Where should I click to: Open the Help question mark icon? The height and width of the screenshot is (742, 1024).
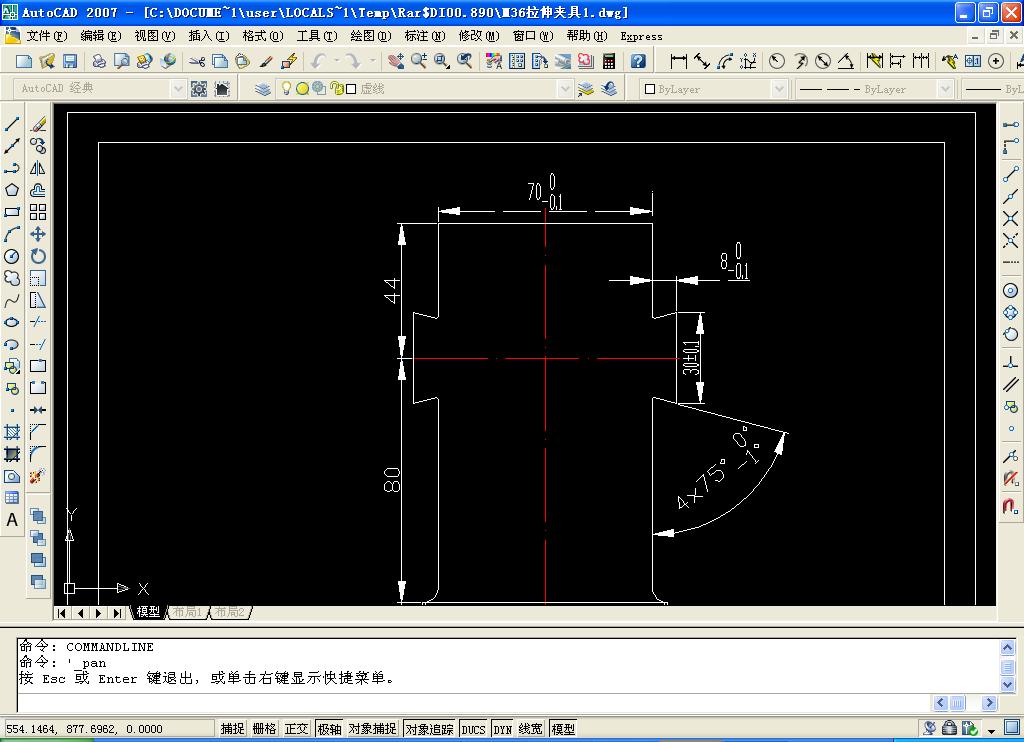638,61
